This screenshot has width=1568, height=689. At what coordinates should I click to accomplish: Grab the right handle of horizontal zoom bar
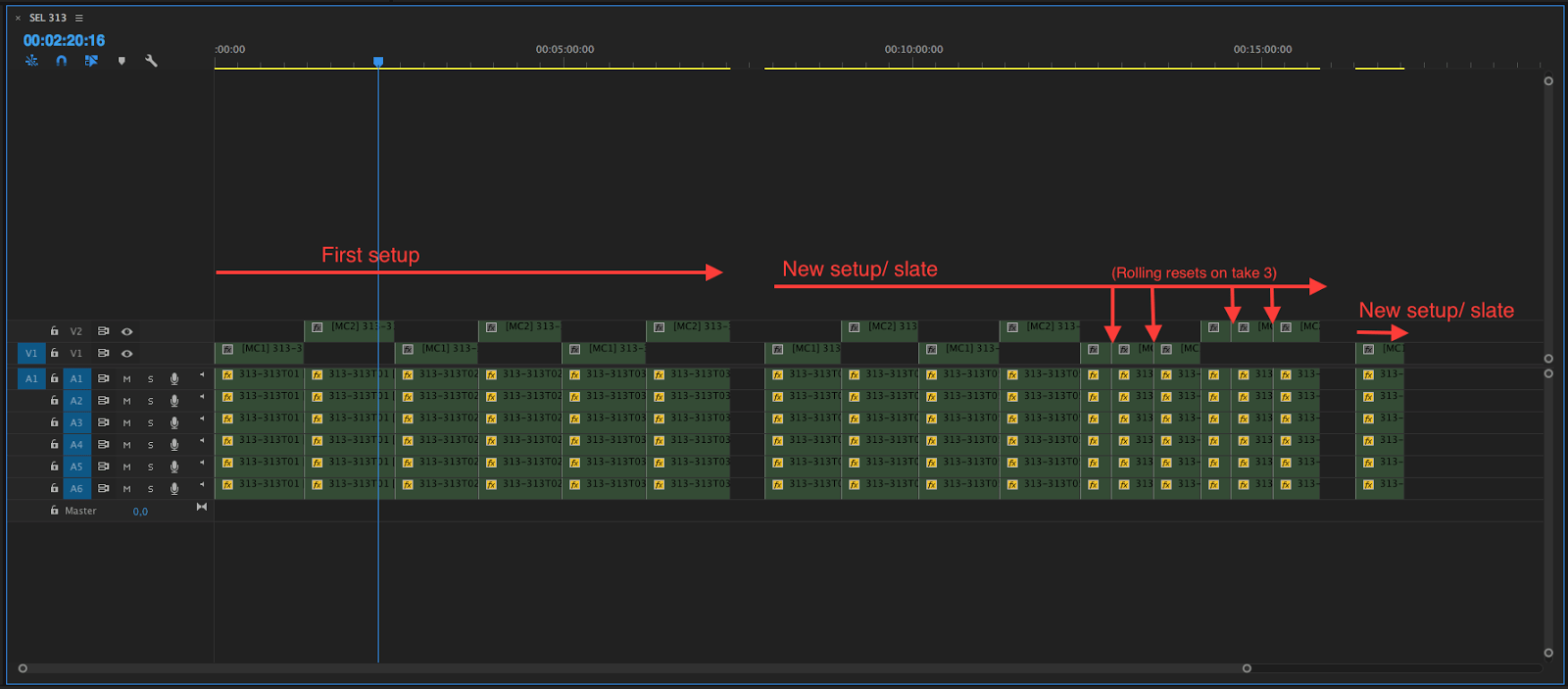(1247, 668)
